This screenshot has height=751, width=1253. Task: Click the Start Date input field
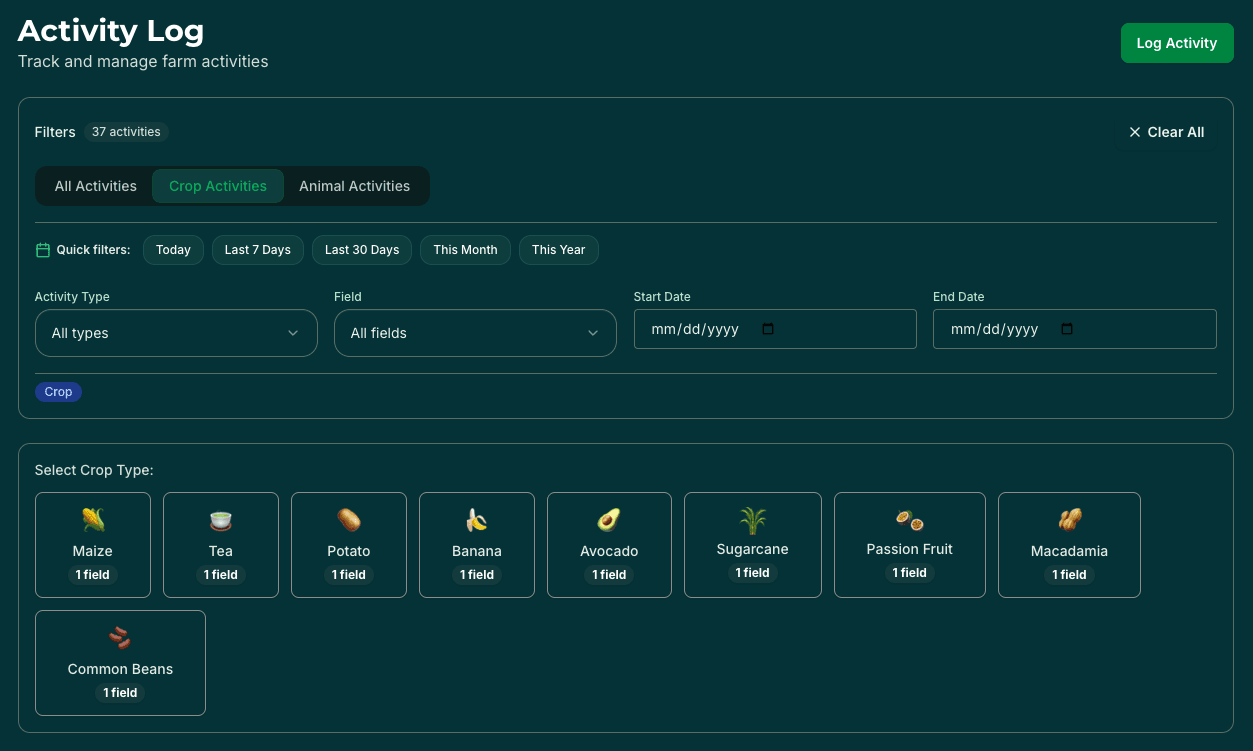click(775, 328)
